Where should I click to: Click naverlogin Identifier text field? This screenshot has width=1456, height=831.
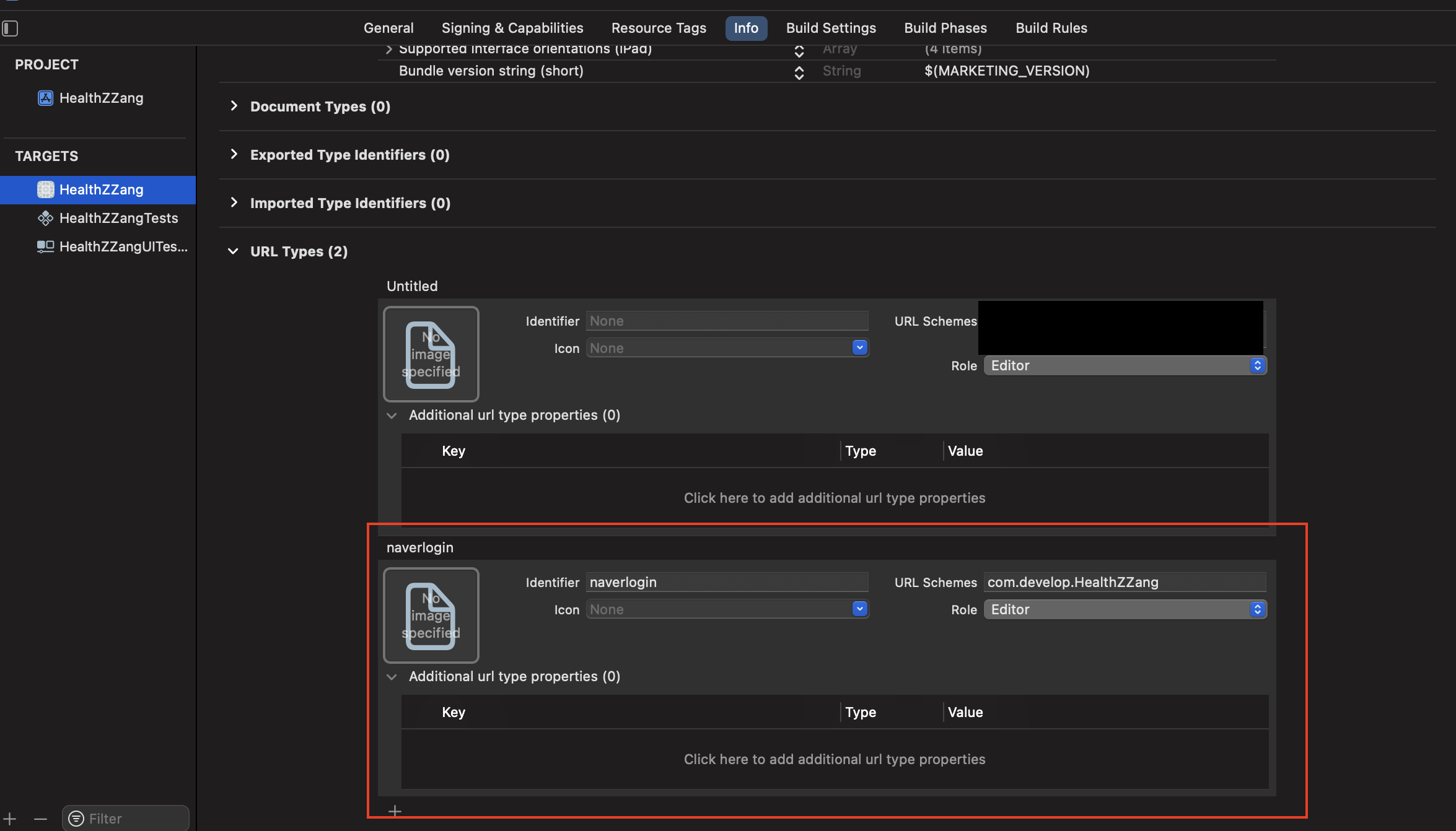(726, 582)
